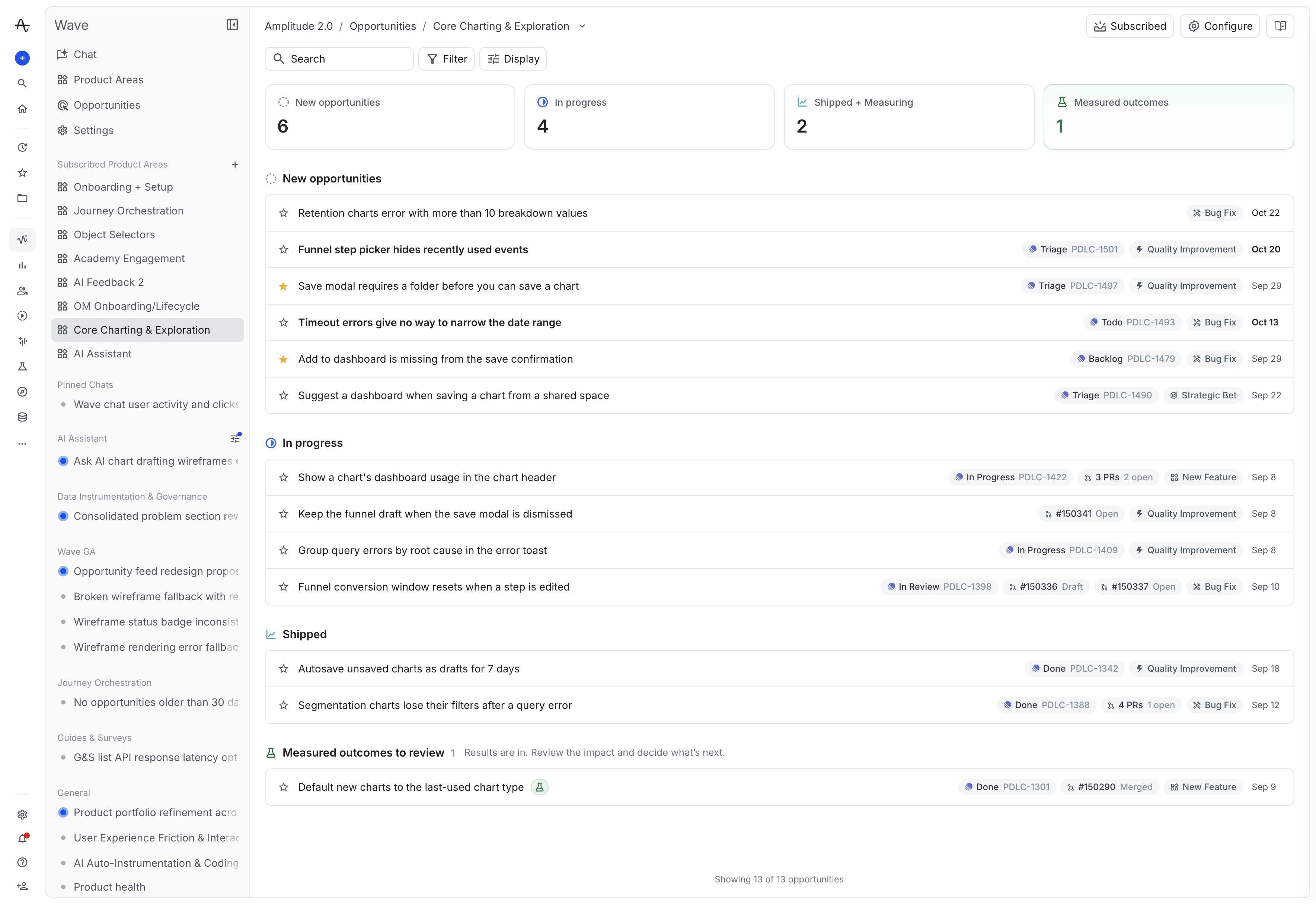Star Autosave unsaved charts as drafts opportunity

[284, 669]
